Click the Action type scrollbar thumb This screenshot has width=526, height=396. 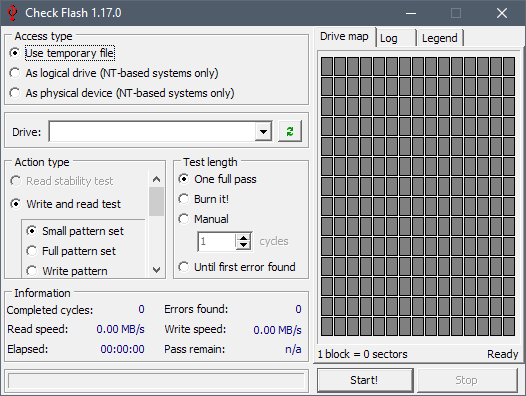click(x=156, y=201)
